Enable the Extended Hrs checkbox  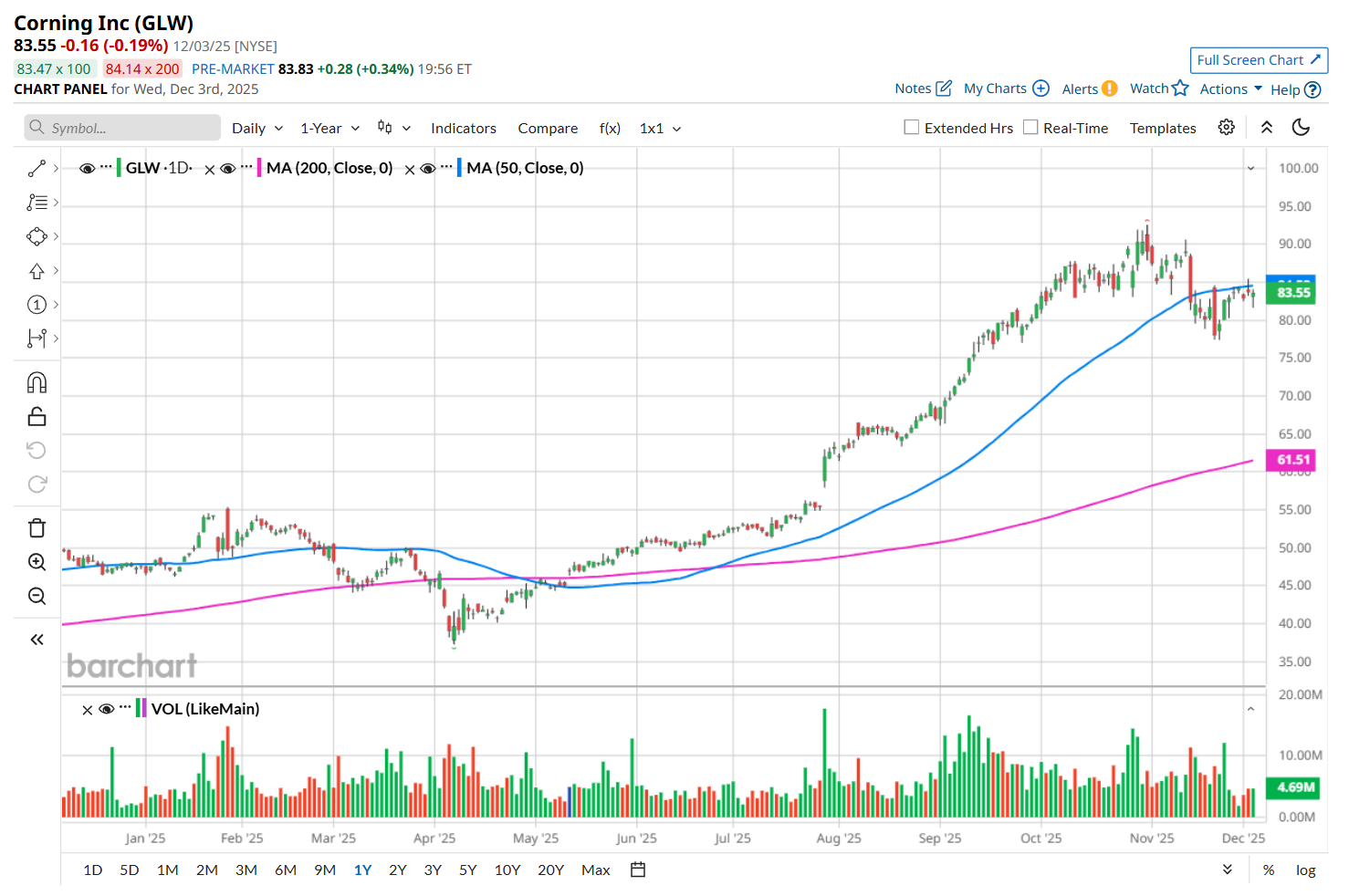tap(911, 128)
